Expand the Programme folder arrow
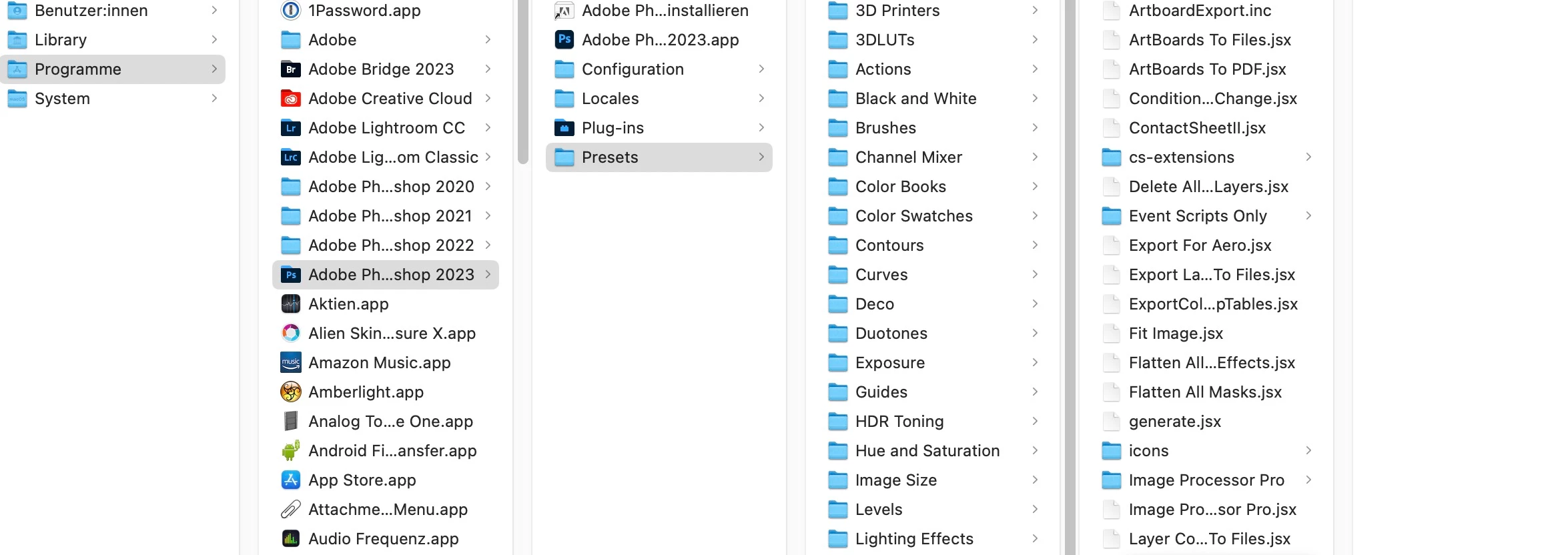Viewport: 1568px width, 555px height. pos(214,69)
